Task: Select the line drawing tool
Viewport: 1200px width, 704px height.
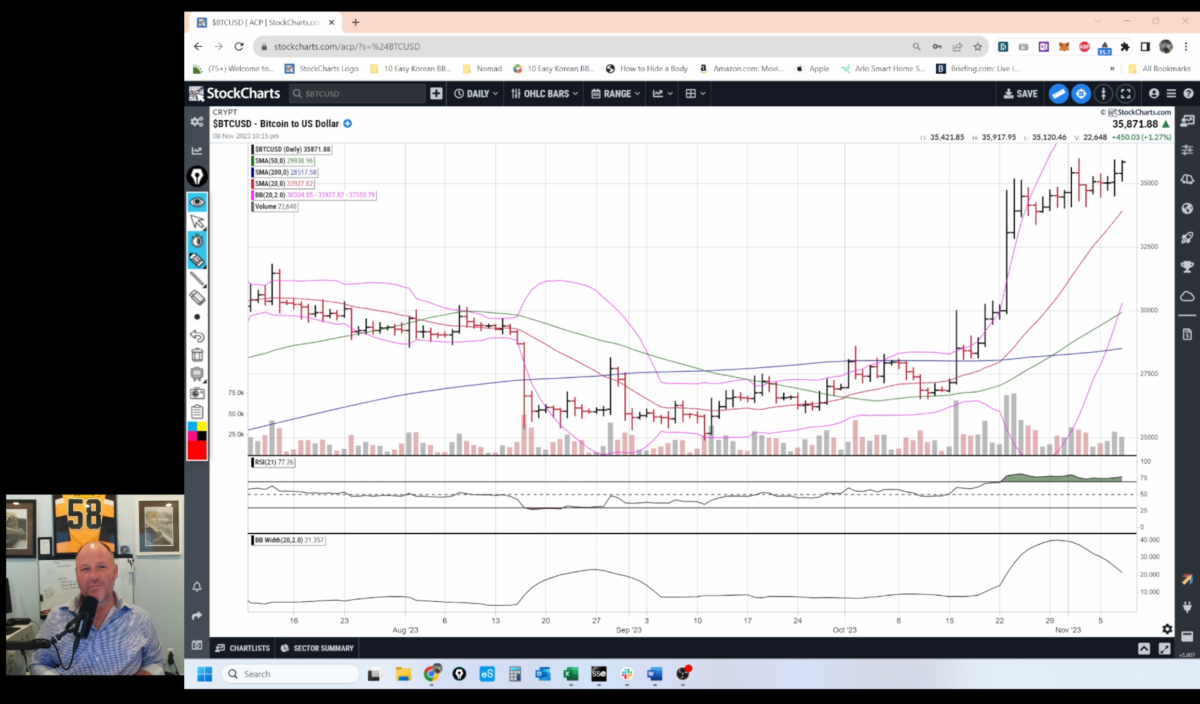Action: (197, 279)
